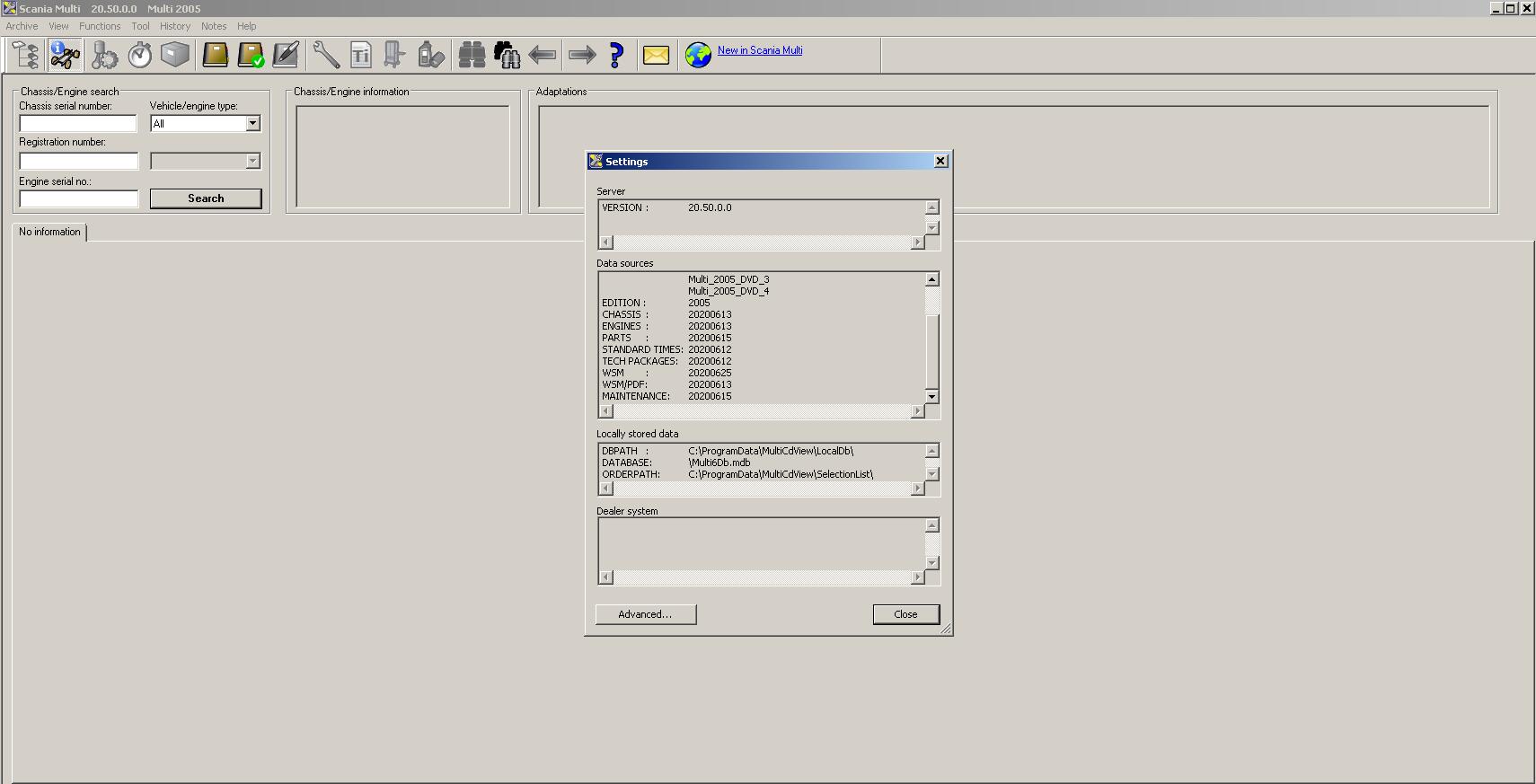Screen dimensions: 1536x784
Task: Click the standard times stopwatch icon
Action: (139, 55)
